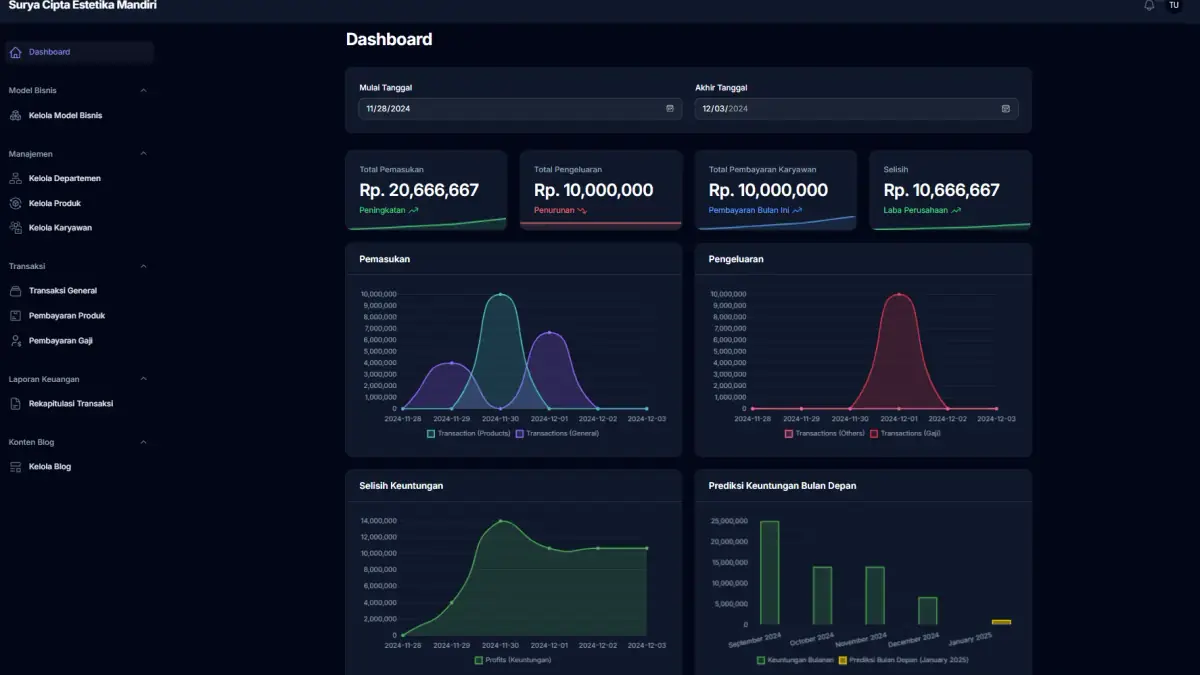Click the Akhir Tanggal date field
Viewport: 1200px width, 675px height.
856,108
